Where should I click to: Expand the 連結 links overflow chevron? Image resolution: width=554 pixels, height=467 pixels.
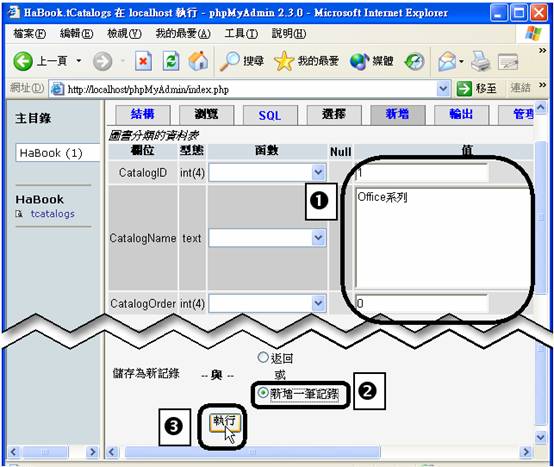click(x=543, y=85)
